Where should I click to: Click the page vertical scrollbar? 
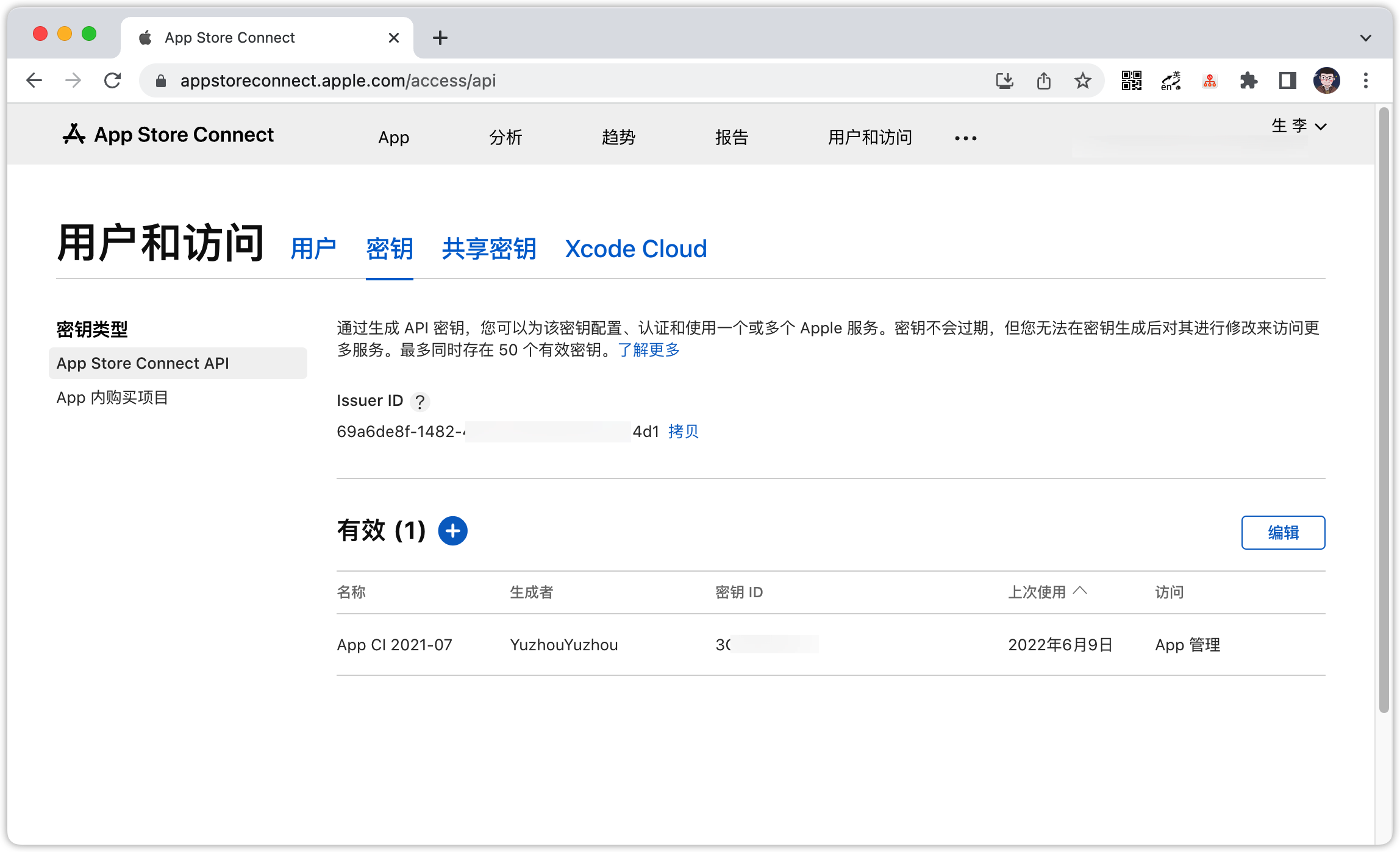click(1384, 410)
